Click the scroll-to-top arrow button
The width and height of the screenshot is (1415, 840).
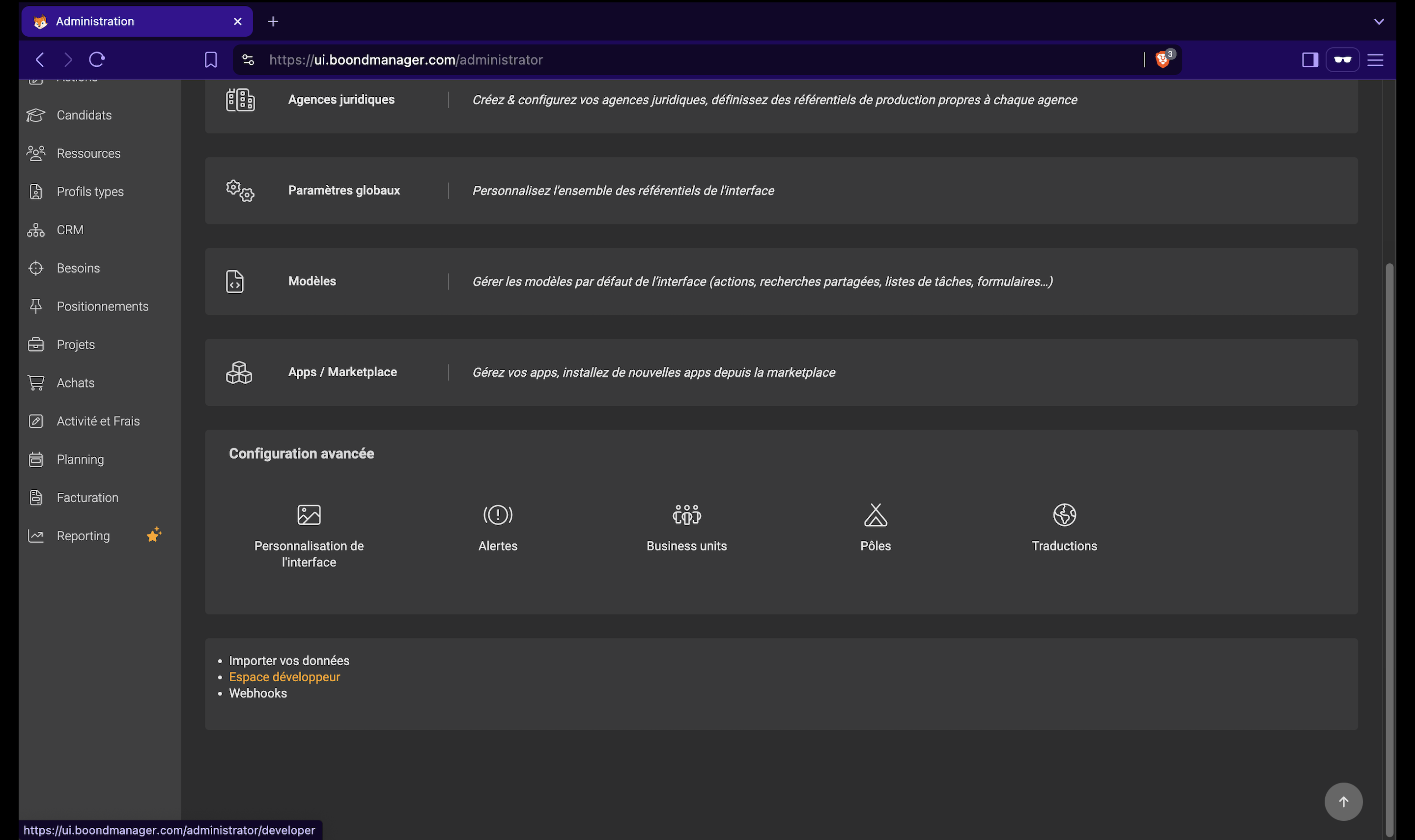point(1344,802)
